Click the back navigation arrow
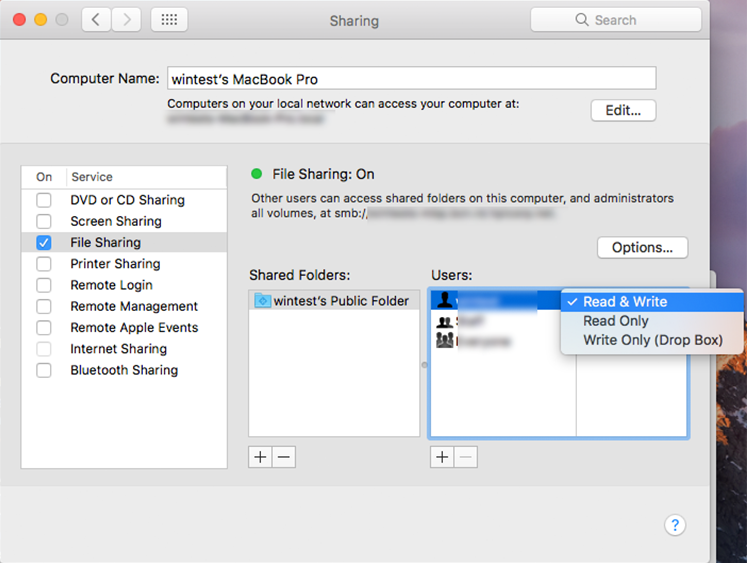 pos(96,20)
